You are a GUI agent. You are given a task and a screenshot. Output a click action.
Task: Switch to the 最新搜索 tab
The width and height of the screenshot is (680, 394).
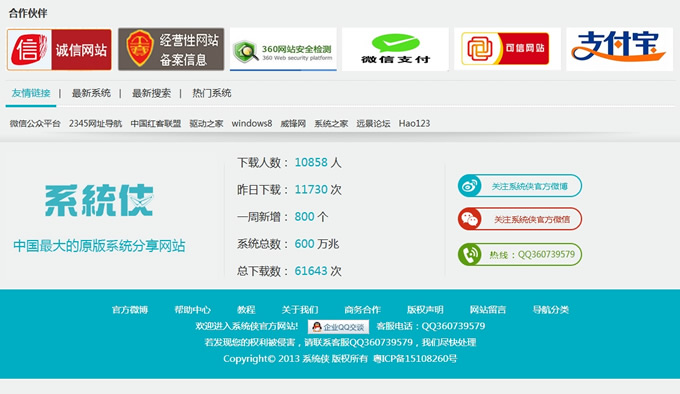[151, 93]
